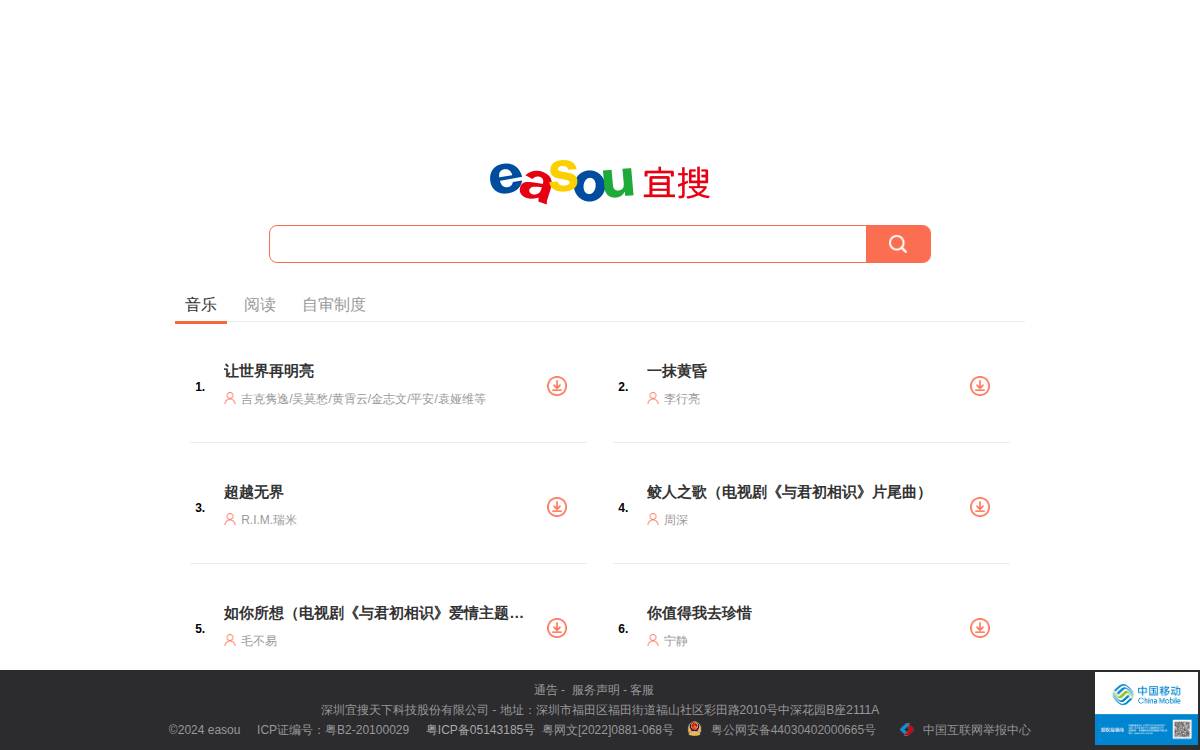The image size is (1200, 750).
Task: Download the song 如你所想
Action: click(557, 628)
